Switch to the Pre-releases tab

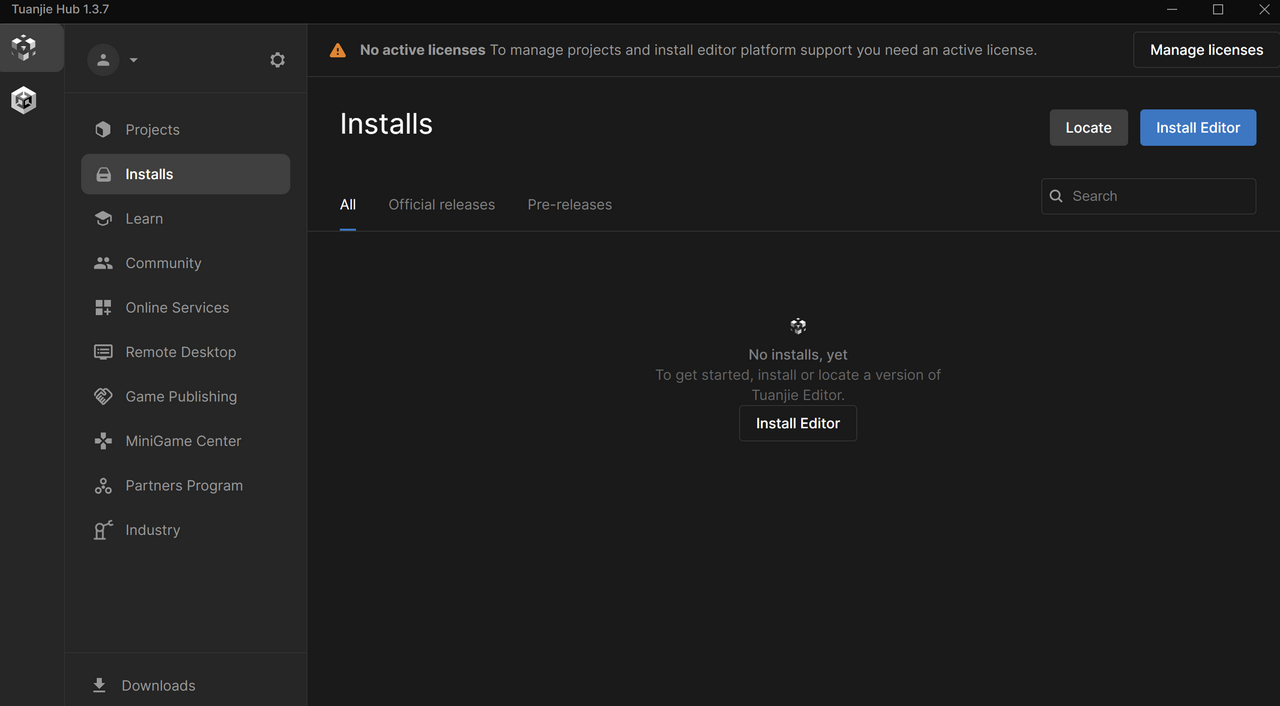coord(569,205)
